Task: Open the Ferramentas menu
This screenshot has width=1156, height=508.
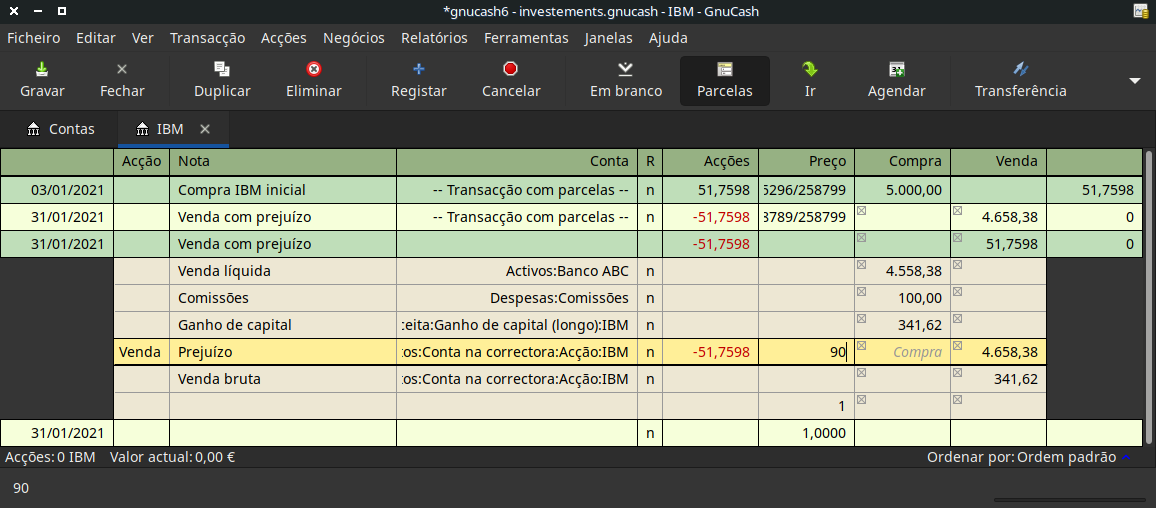Action: click(525, 38)
